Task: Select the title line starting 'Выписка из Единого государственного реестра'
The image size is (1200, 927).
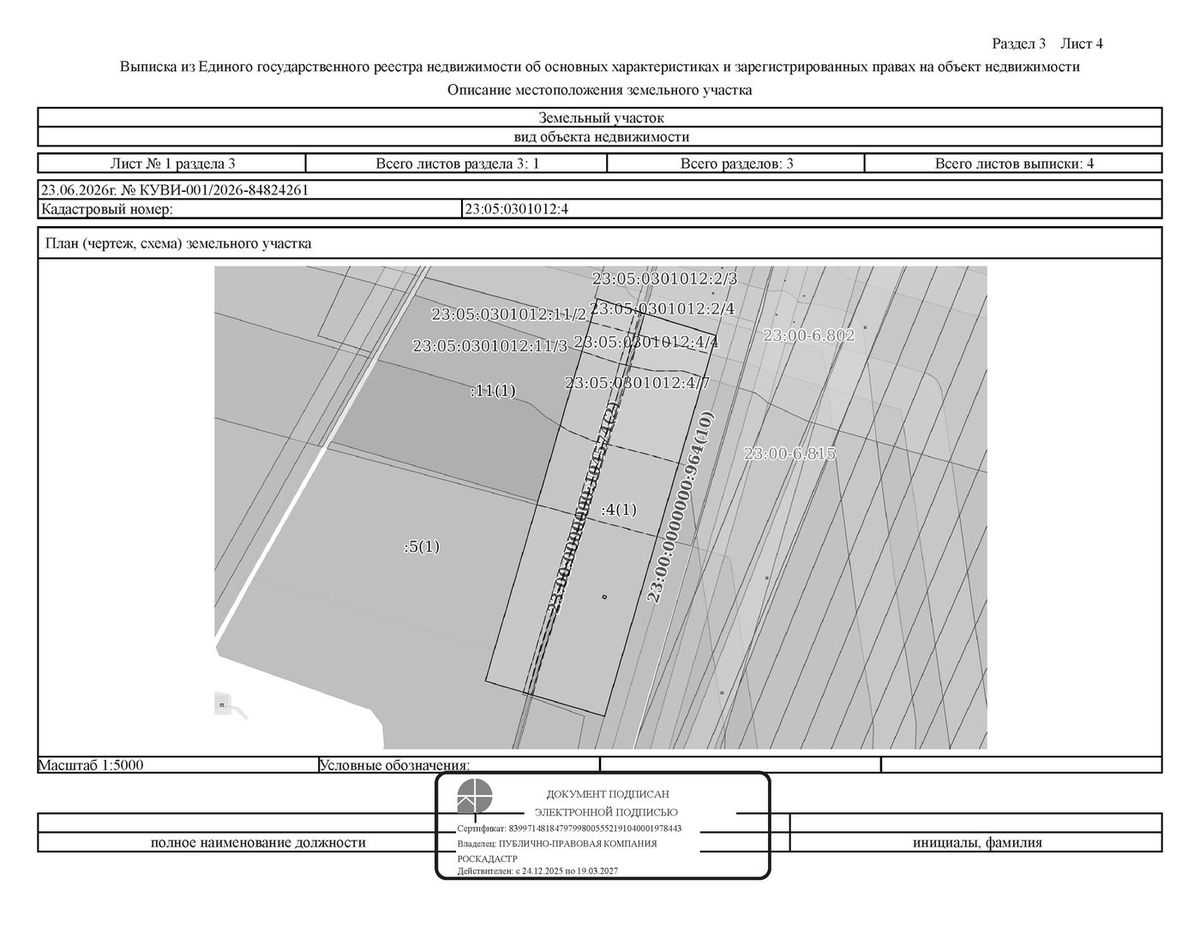Action: tap(600, 67)
